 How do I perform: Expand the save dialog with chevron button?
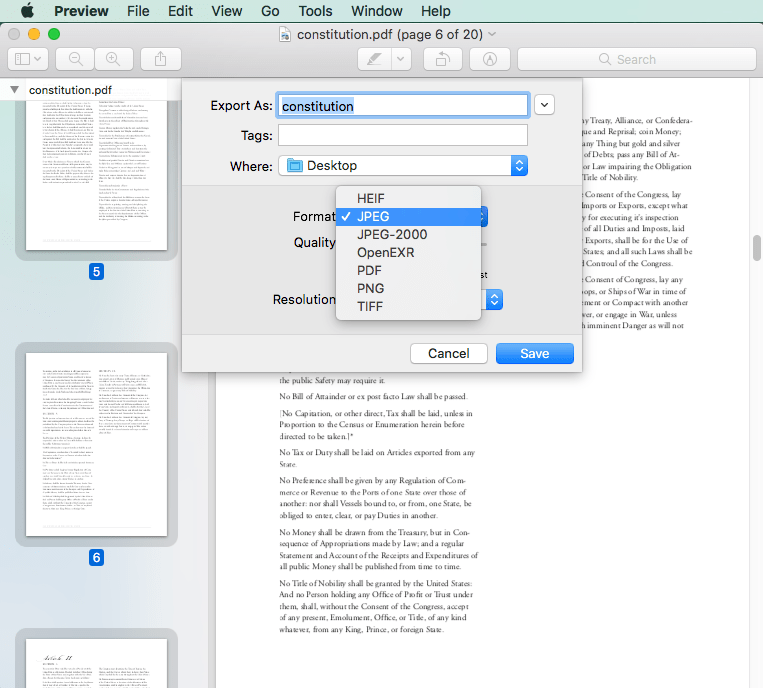[x=544, y=105]
